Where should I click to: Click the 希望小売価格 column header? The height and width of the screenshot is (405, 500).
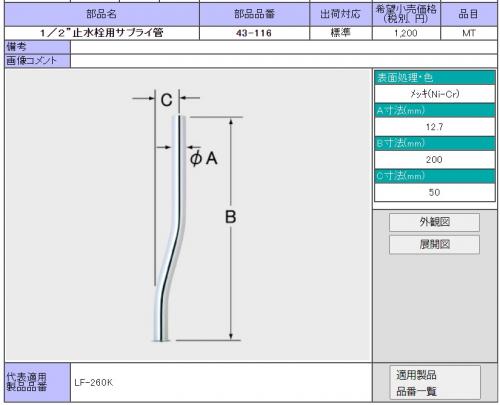tap(406, 14)
